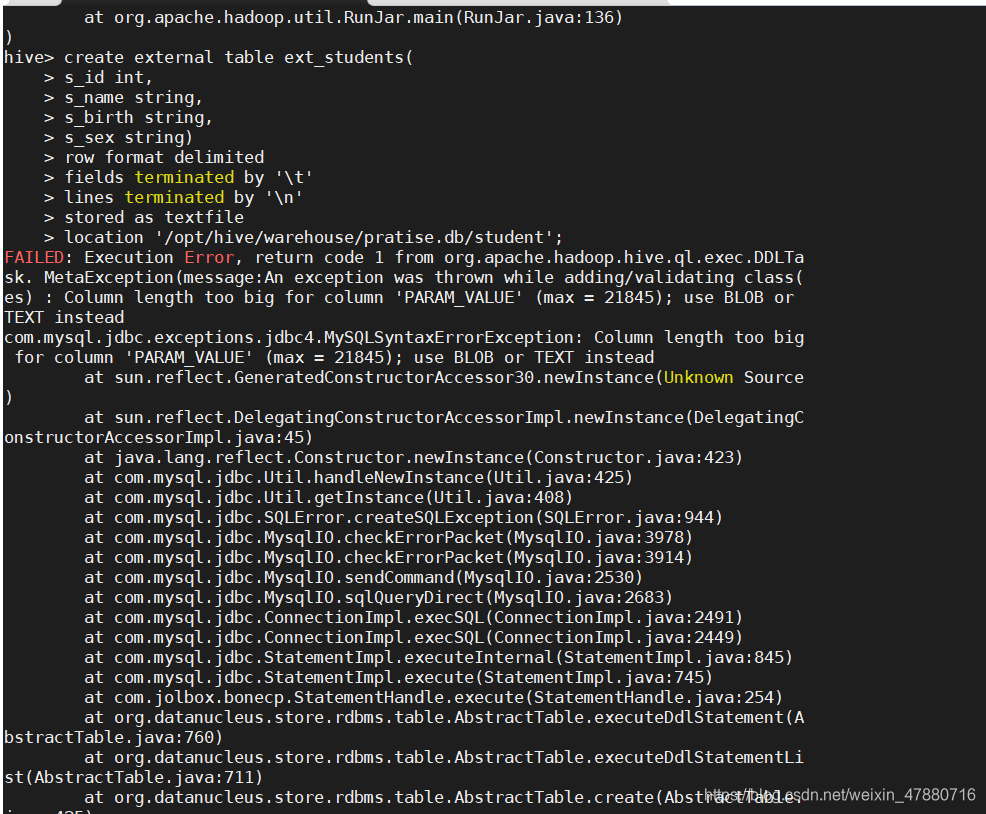
Task: Click the RunJar.java:136 stack trace line
Action: 353,18
